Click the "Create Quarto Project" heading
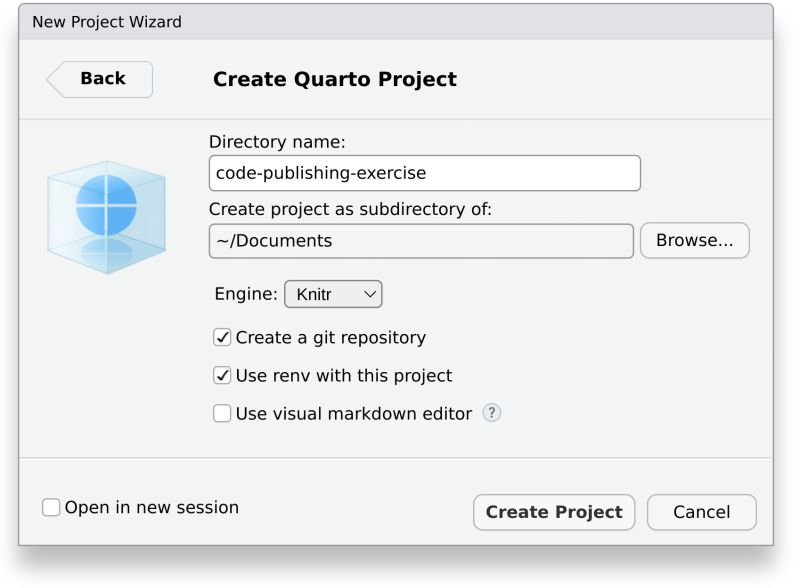The width and height of the screenshot is (800, 588). tap(333, 79)
